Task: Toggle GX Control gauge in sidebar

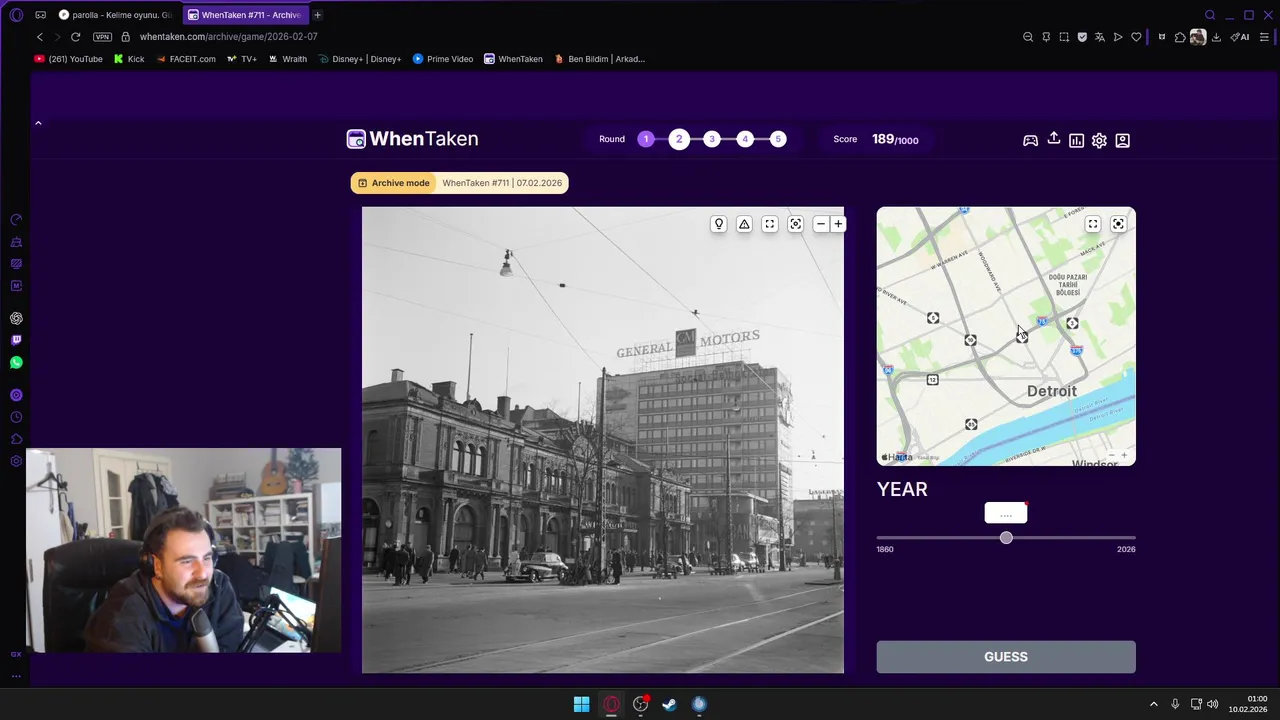Action: click(16, 220)
